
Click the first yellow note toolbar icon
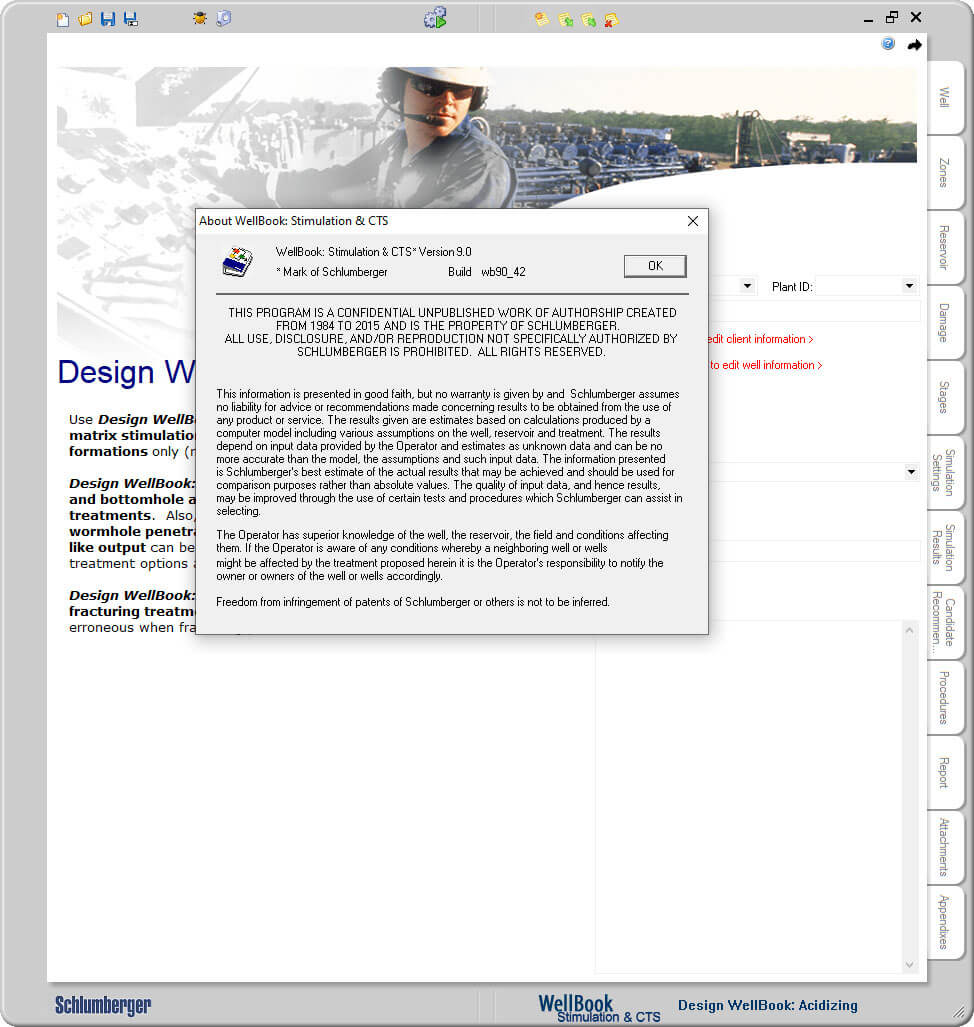(541, 17)
